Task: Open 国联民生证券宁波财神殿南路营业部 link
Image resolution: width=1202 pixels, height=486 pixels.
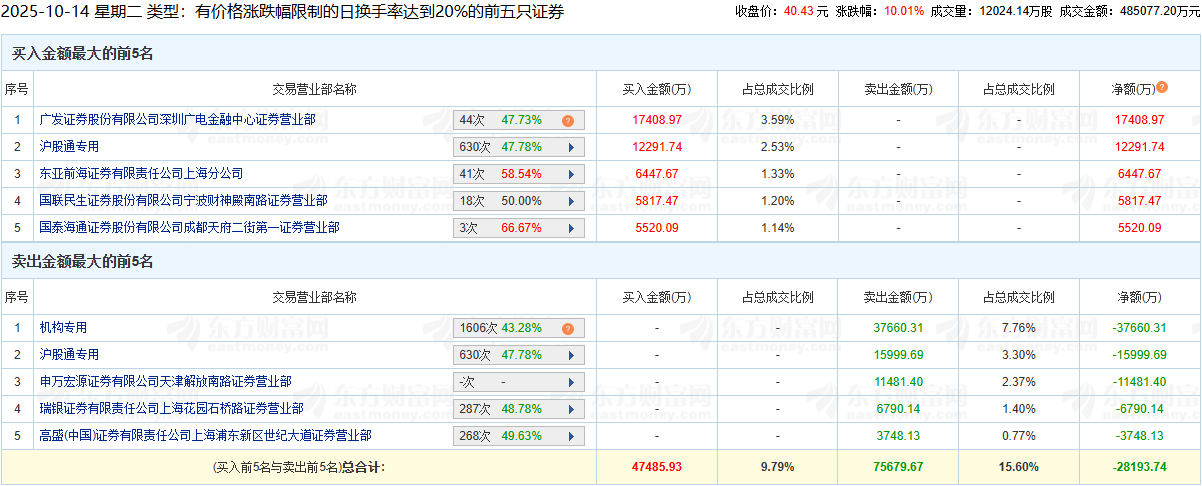Action: 183,201
